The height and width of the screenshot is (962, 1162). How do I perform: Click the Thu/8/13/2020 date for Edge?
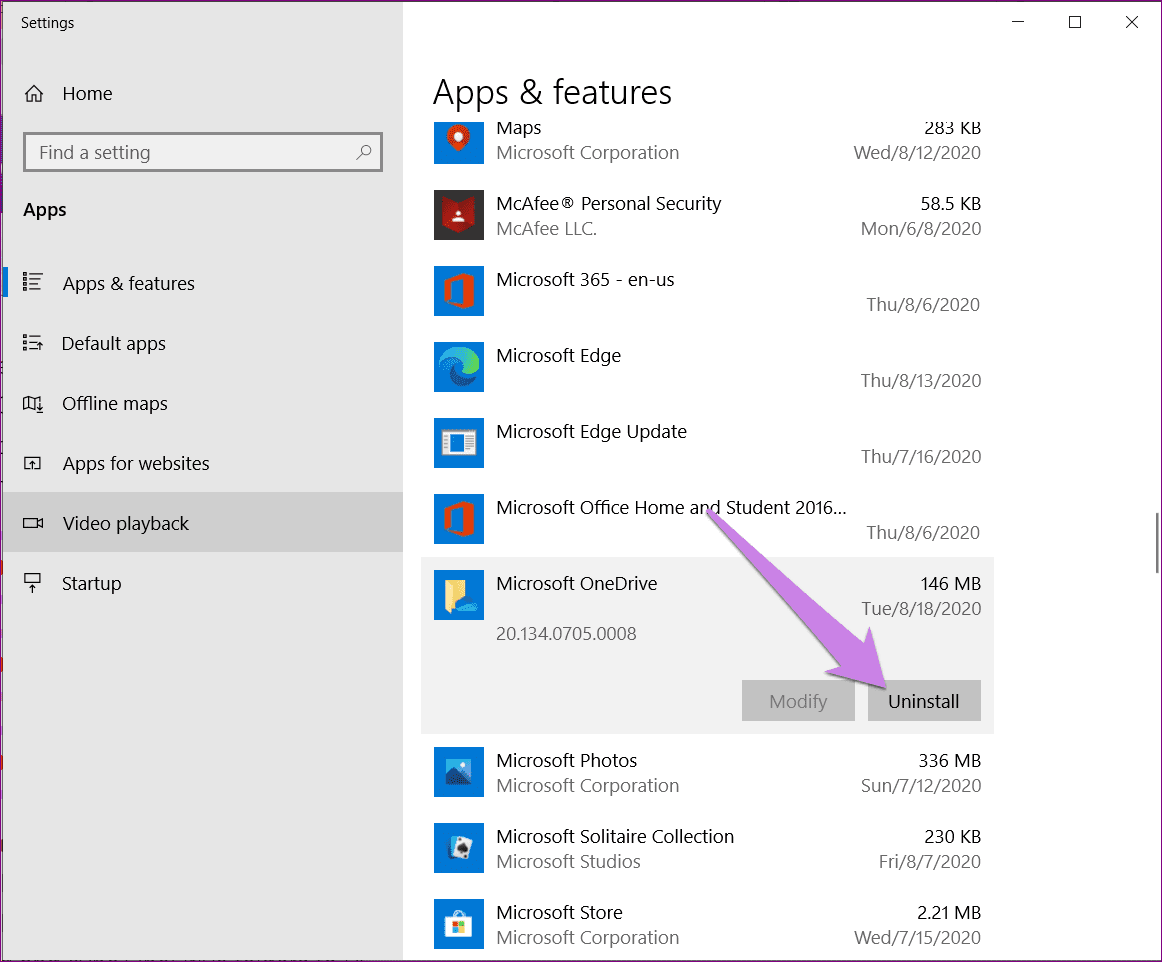point(920,380)
